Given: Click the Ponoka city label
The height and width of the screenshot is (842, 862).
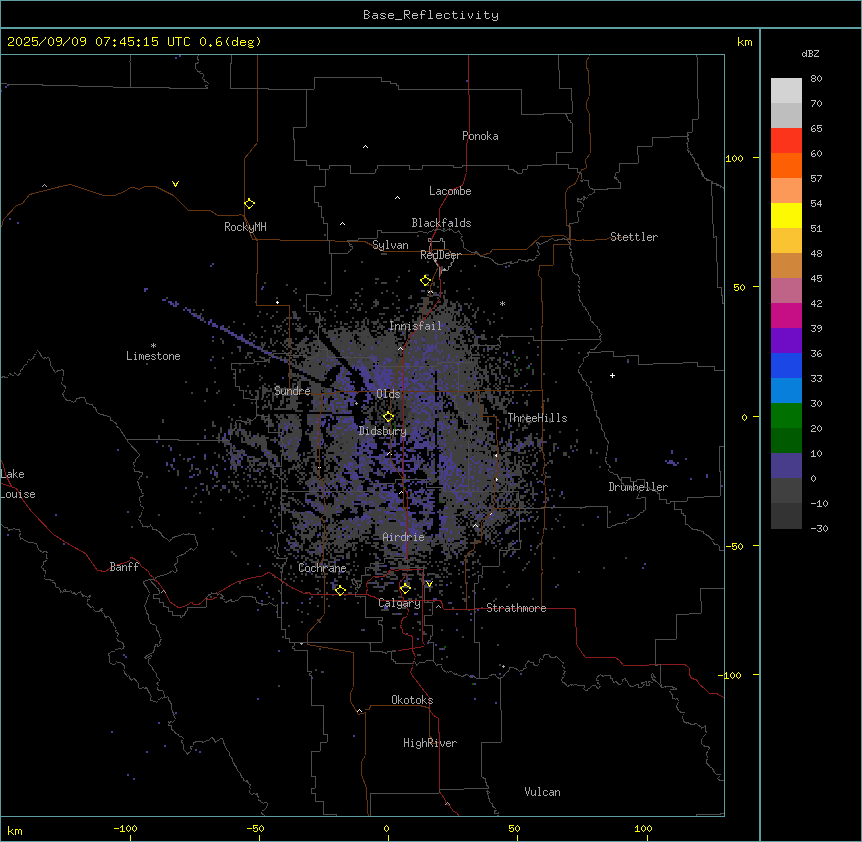Looking at the screenshot, I should pyautogui.click(x=480, y=136).
